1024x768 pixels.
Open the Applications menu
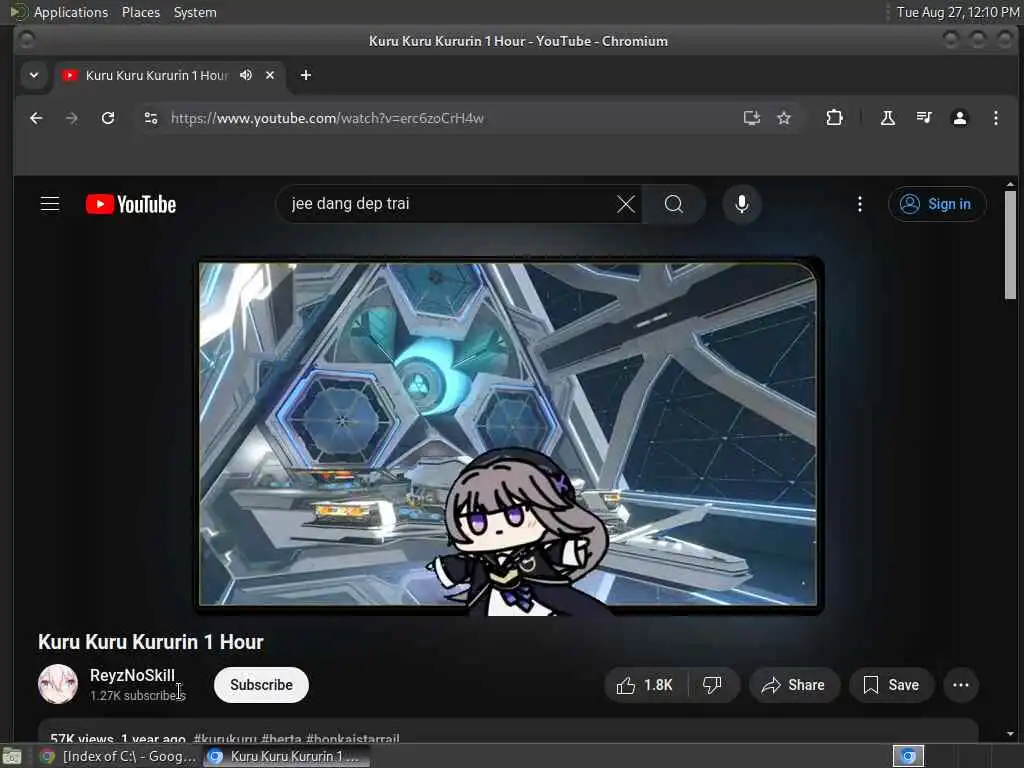pyautogui.click(x=71, y=12)
